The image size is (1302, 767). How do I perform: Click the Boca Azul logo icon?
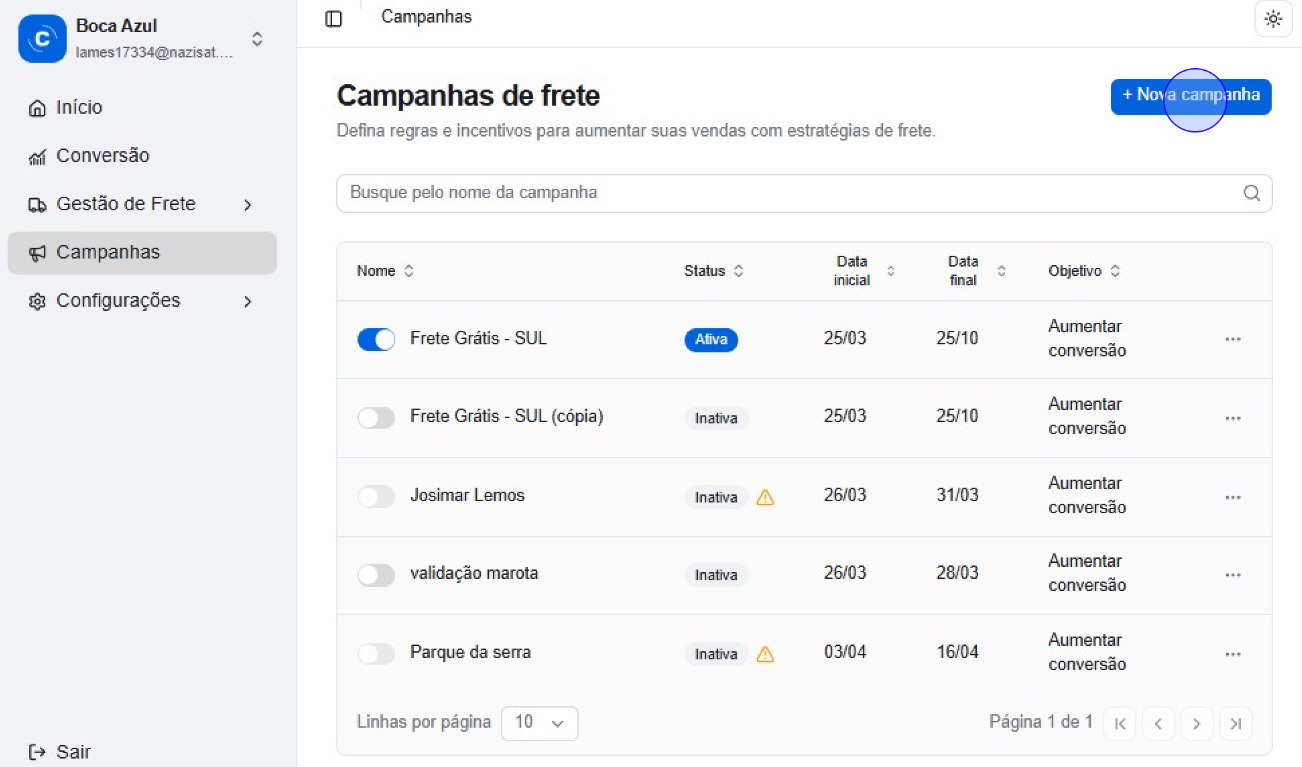point(42,39)
